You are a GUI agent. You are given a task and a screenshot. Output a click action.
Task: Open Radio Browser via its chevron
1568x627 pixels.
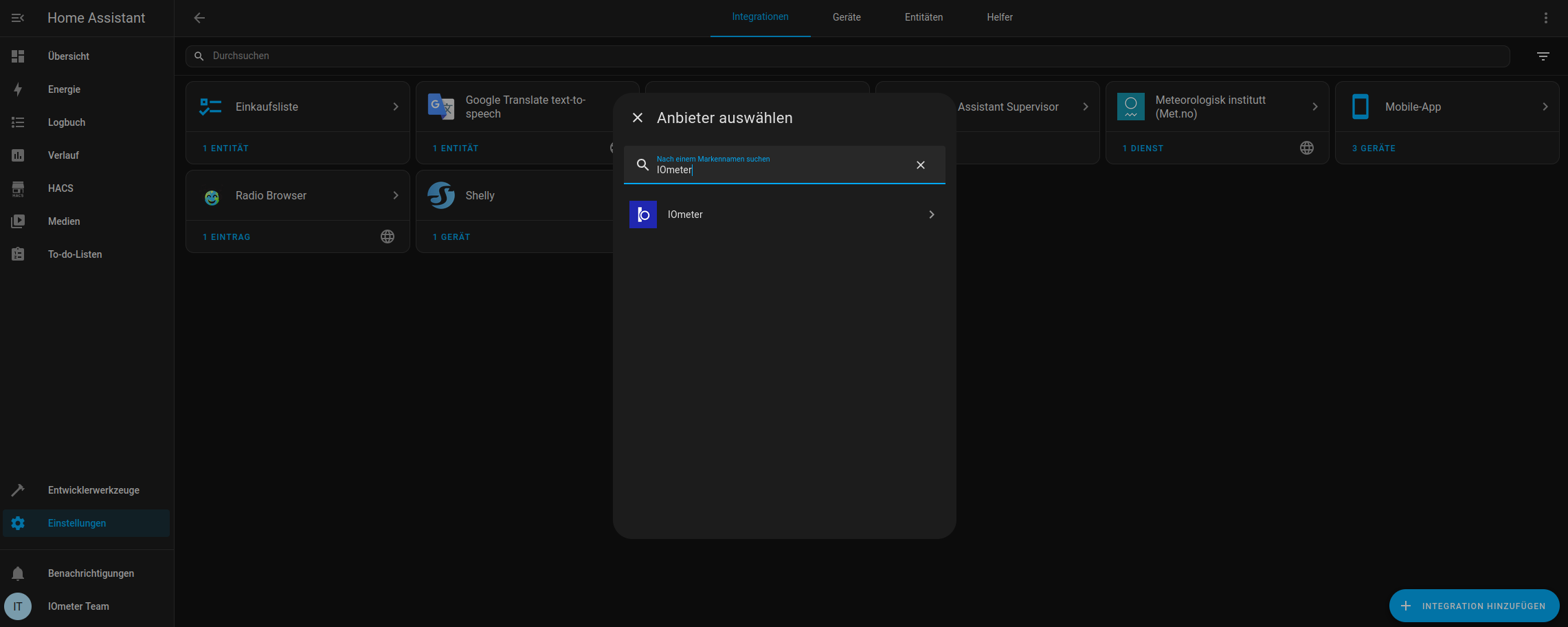pyautogui.click(x=396, y=195)
